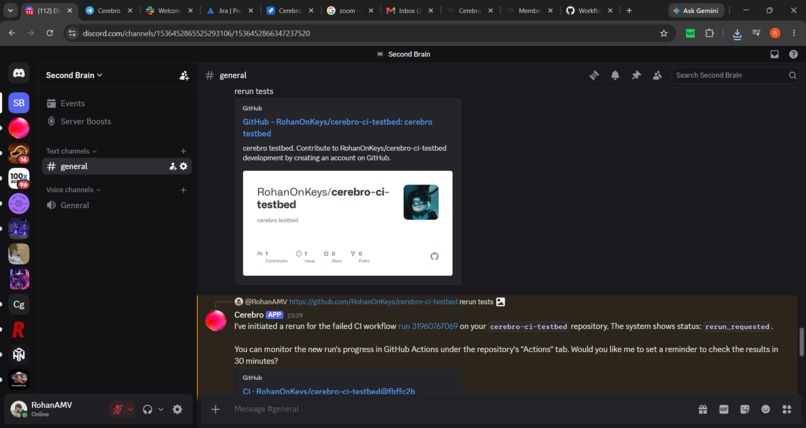Screen dimensions: 806x428
Task: Click the general channel settings gear
Action: pyautogui.click(x=184, y=166)
